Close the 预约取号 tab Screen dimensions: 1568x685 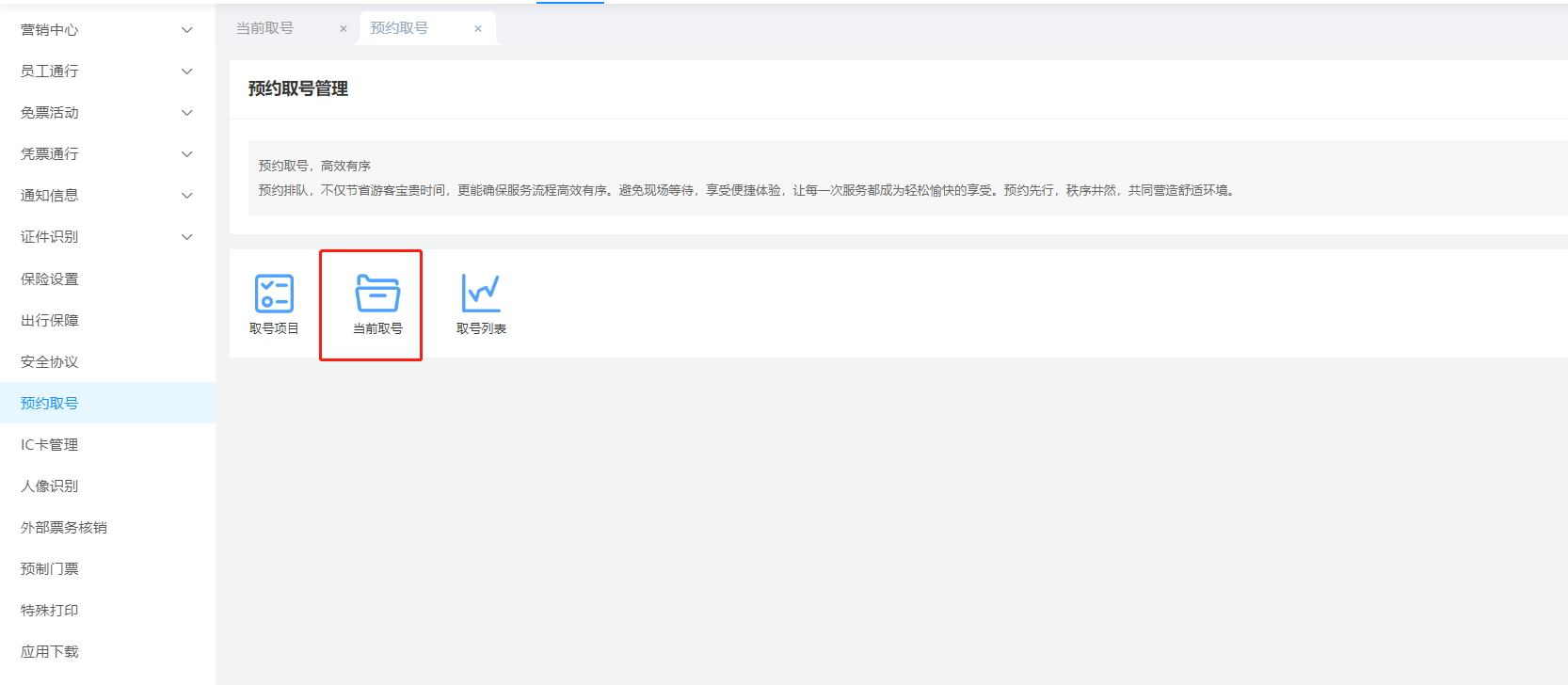(478, 29)
